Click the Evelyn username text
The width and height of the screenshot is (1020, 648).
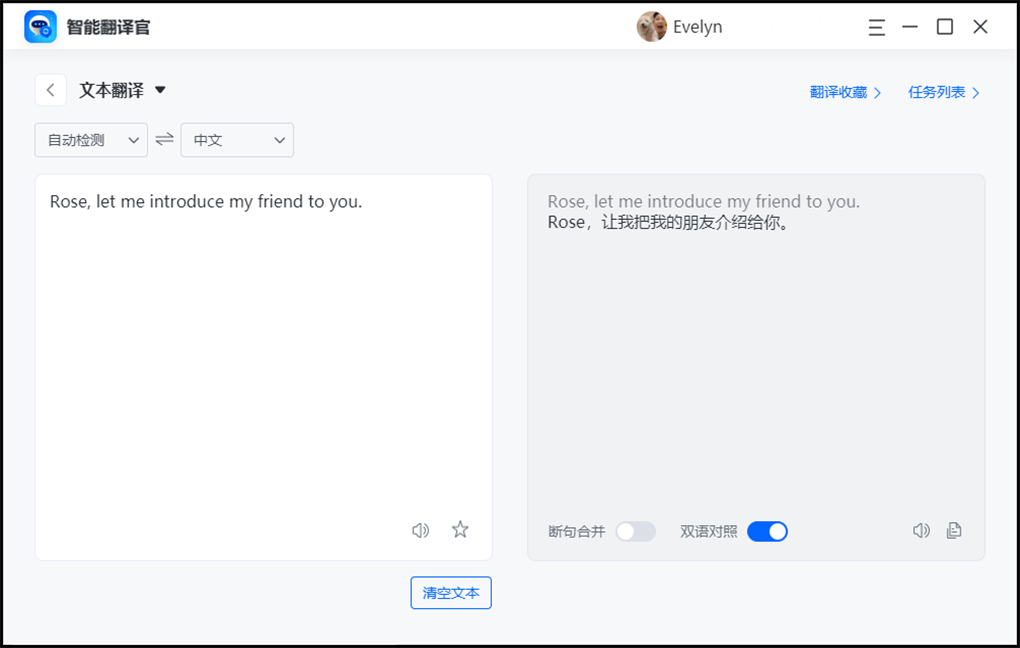[x=697, y=27]
